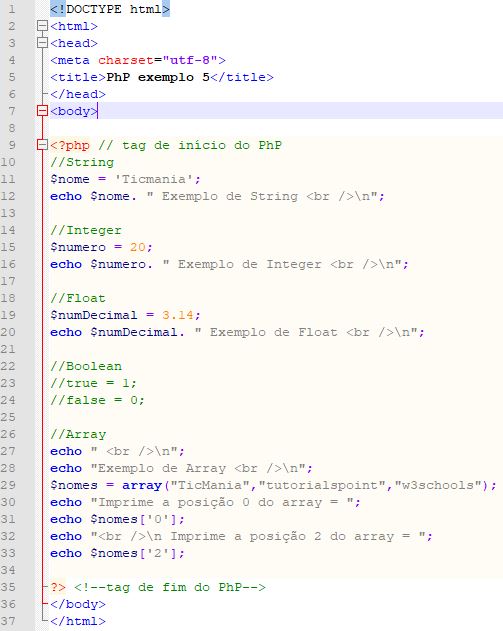Select line number 19 in gutter
Viewport: 503px width, 631px height.
(x=8, y=315)
